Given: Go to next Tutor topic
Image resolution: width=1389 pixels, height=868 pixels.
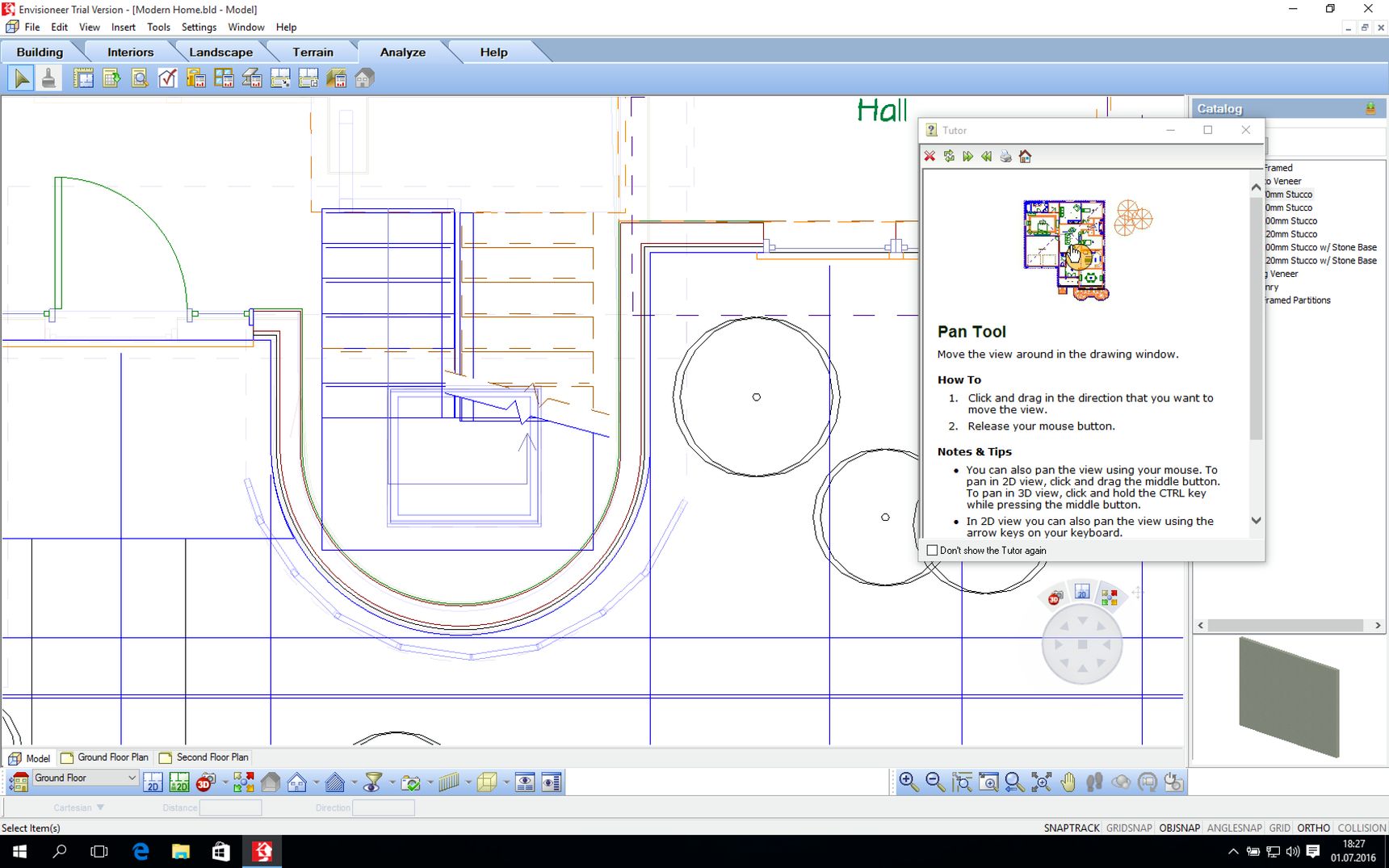Looking at the screenshot, I should [x=967, y=156].
